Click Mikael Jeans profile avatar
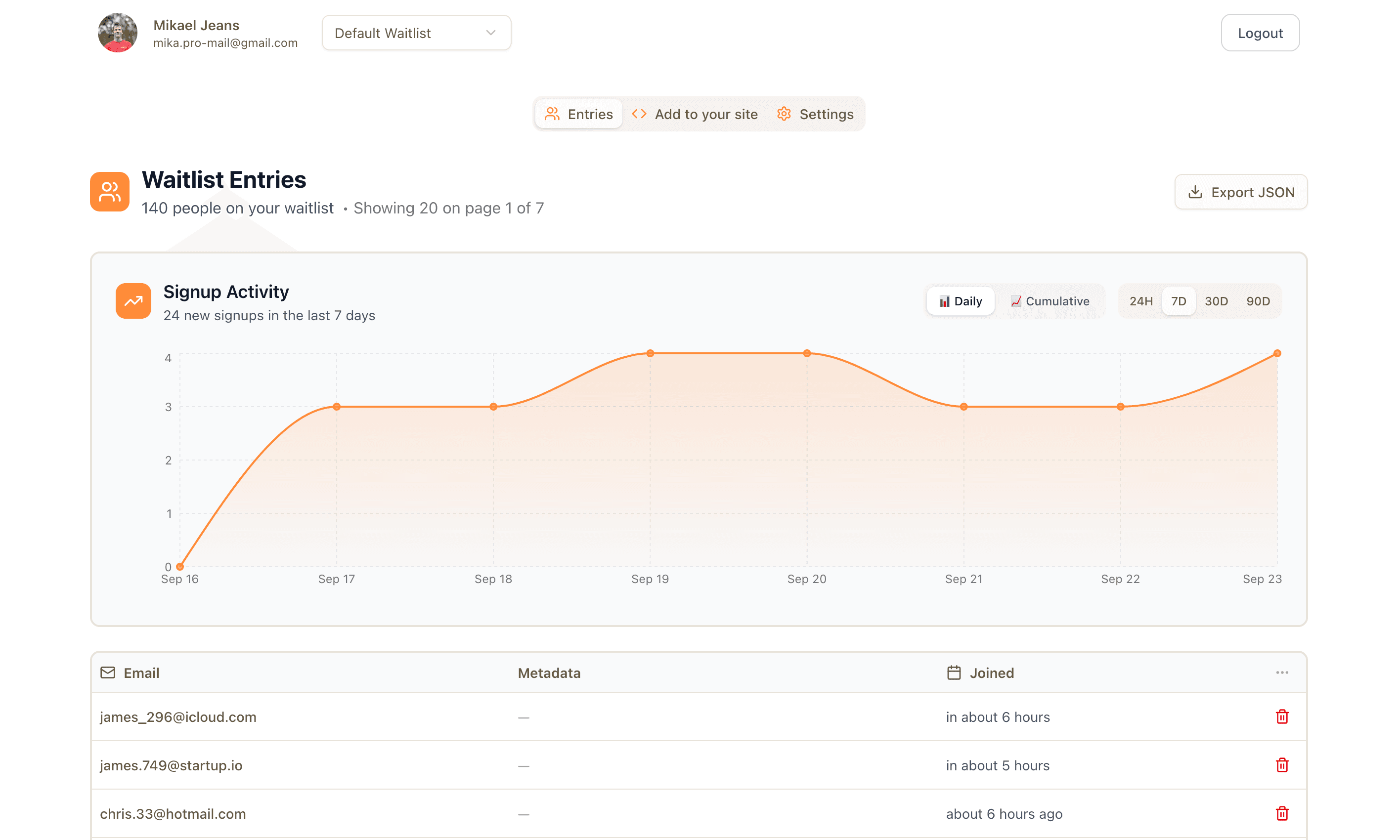 tap(117, 33)
